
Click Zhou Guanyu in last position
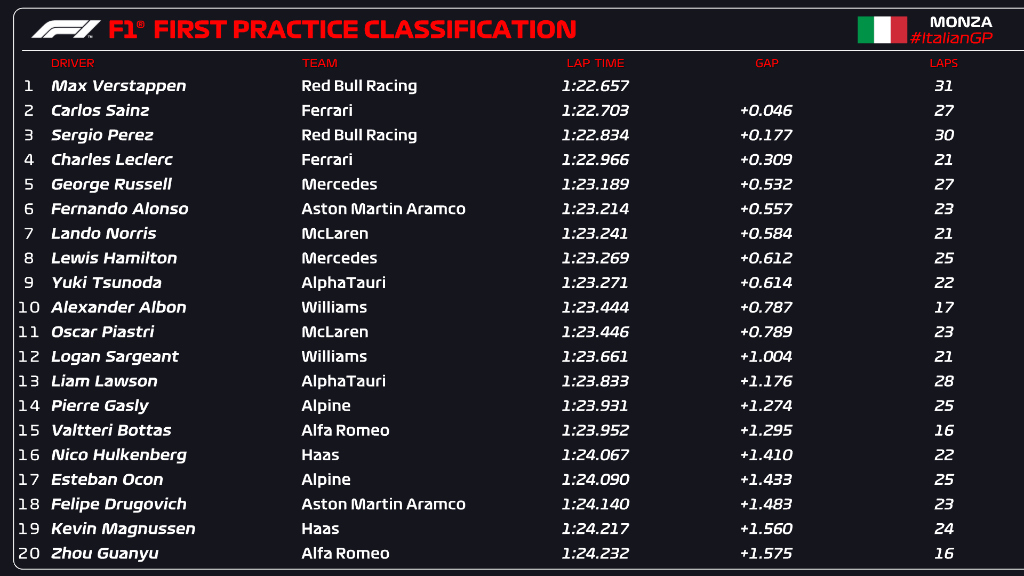[x=104, y=553]
